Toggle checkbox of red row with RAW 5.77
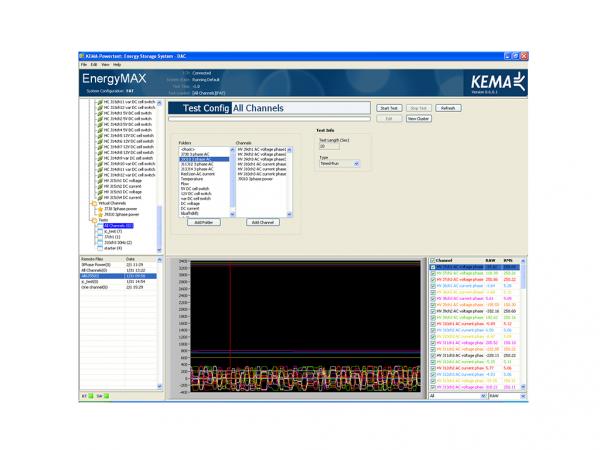 click(x=433, y=368)
